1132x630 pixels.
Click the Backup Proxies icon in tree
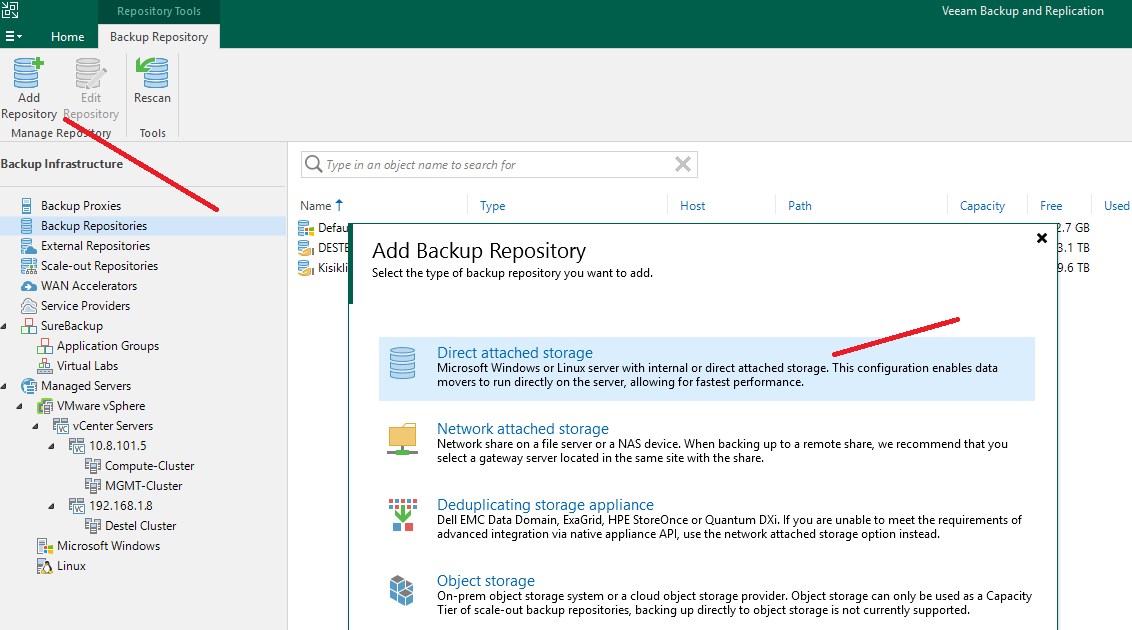[27, 206]
